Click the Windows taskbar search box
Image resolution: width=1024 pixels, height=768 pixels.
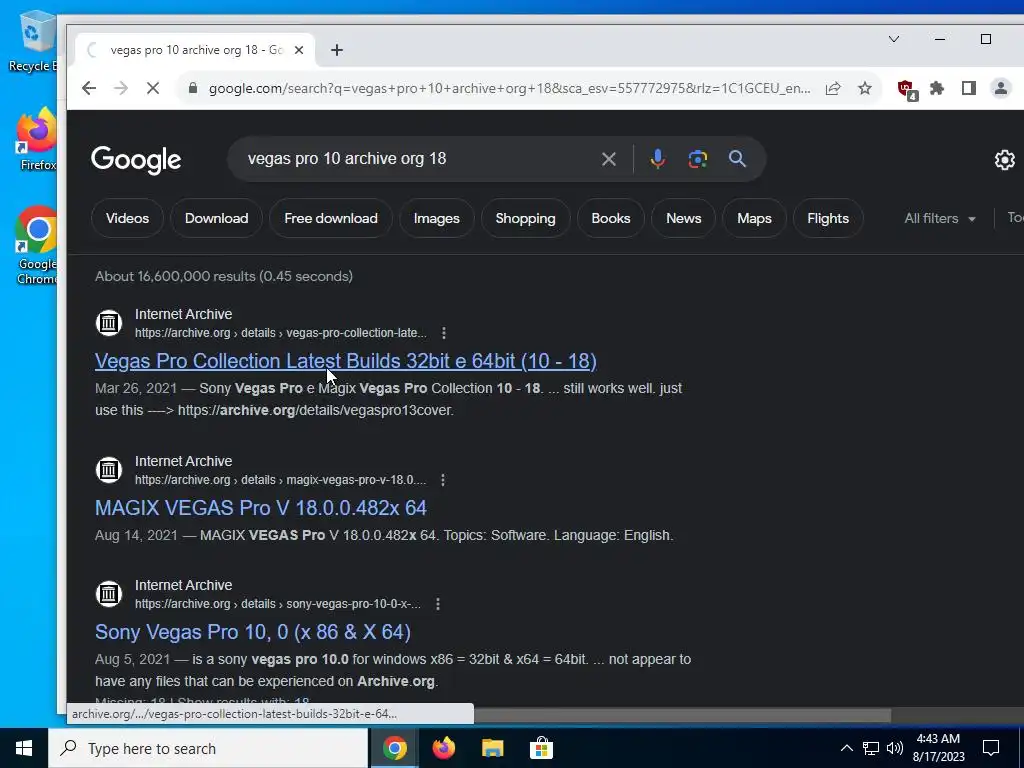click(208, 748)
